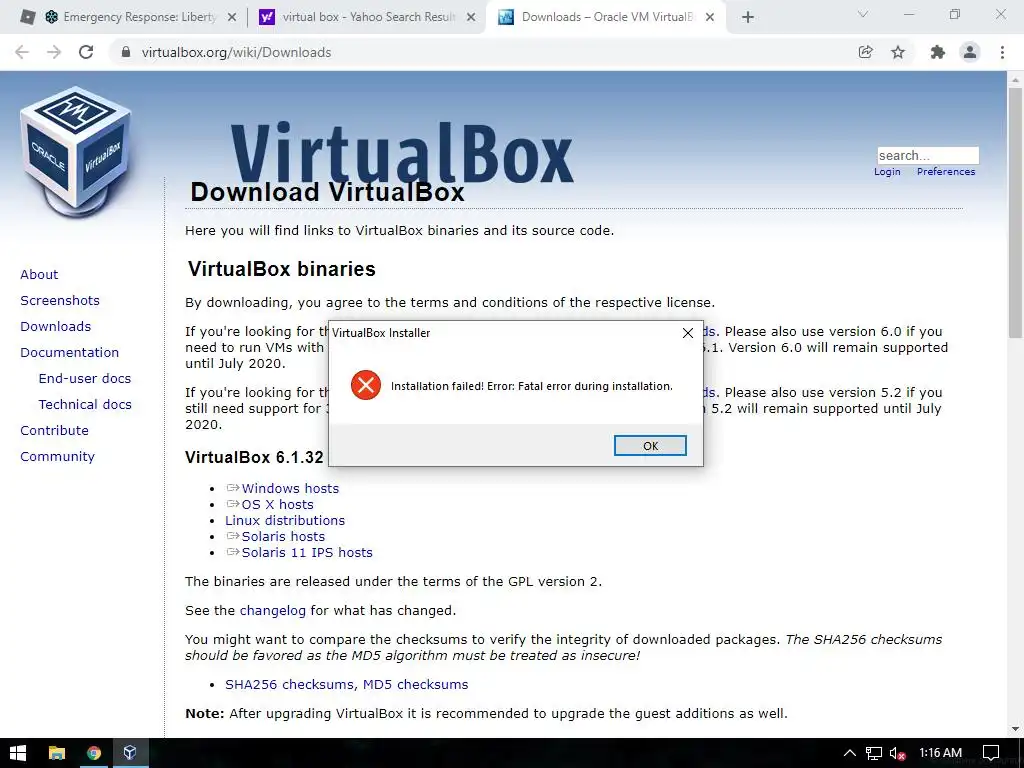This screenshot has height=768, width=1024.
Task: Open Screenshots in the sidebar
Action: (60, 300)
